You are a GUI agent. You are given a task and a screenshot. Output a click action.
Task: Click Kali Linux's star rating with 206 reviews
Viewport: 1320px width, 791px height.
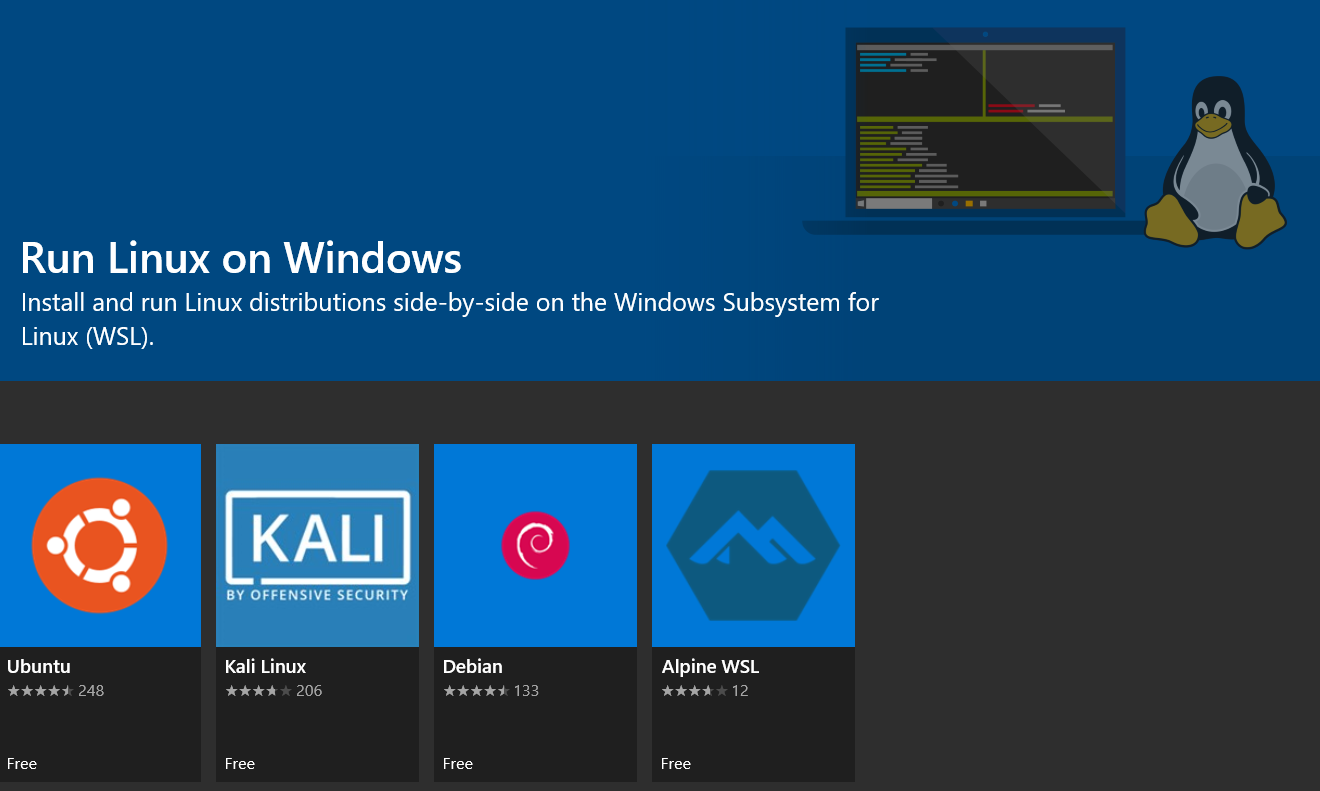tap(273, 691)
